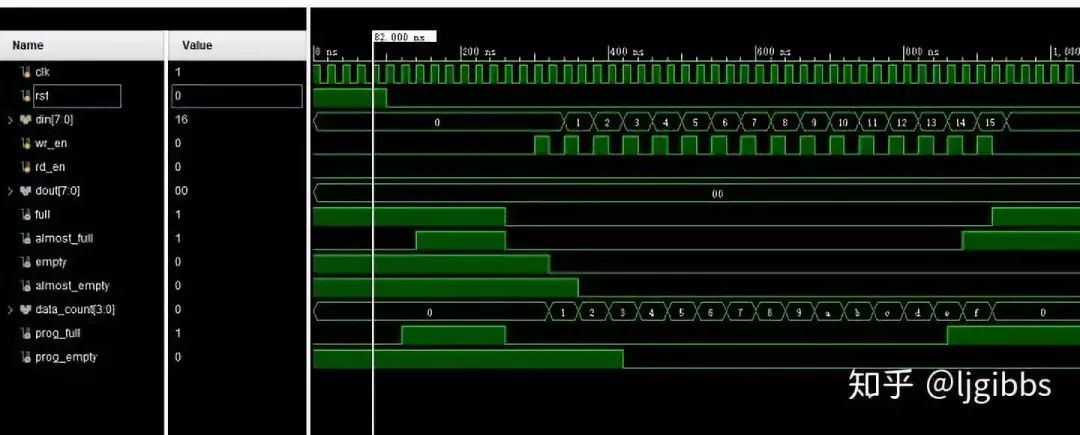Select the prog_empty signal name

(x=66, y=357)
